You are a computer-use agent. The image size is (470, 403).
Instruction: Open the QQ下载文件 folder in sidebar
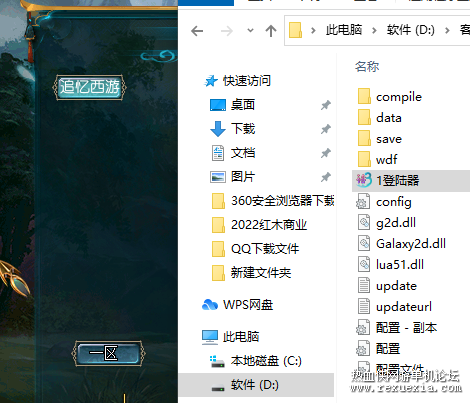click(x=265, y=249)
